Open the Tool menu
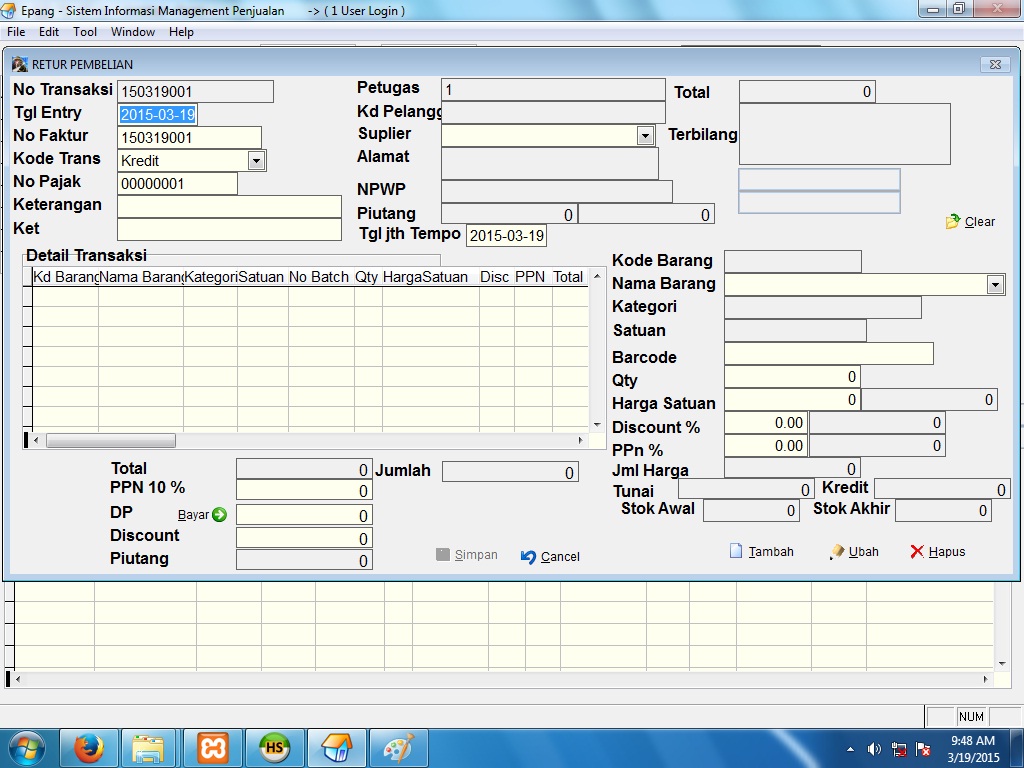 (85, 32)
